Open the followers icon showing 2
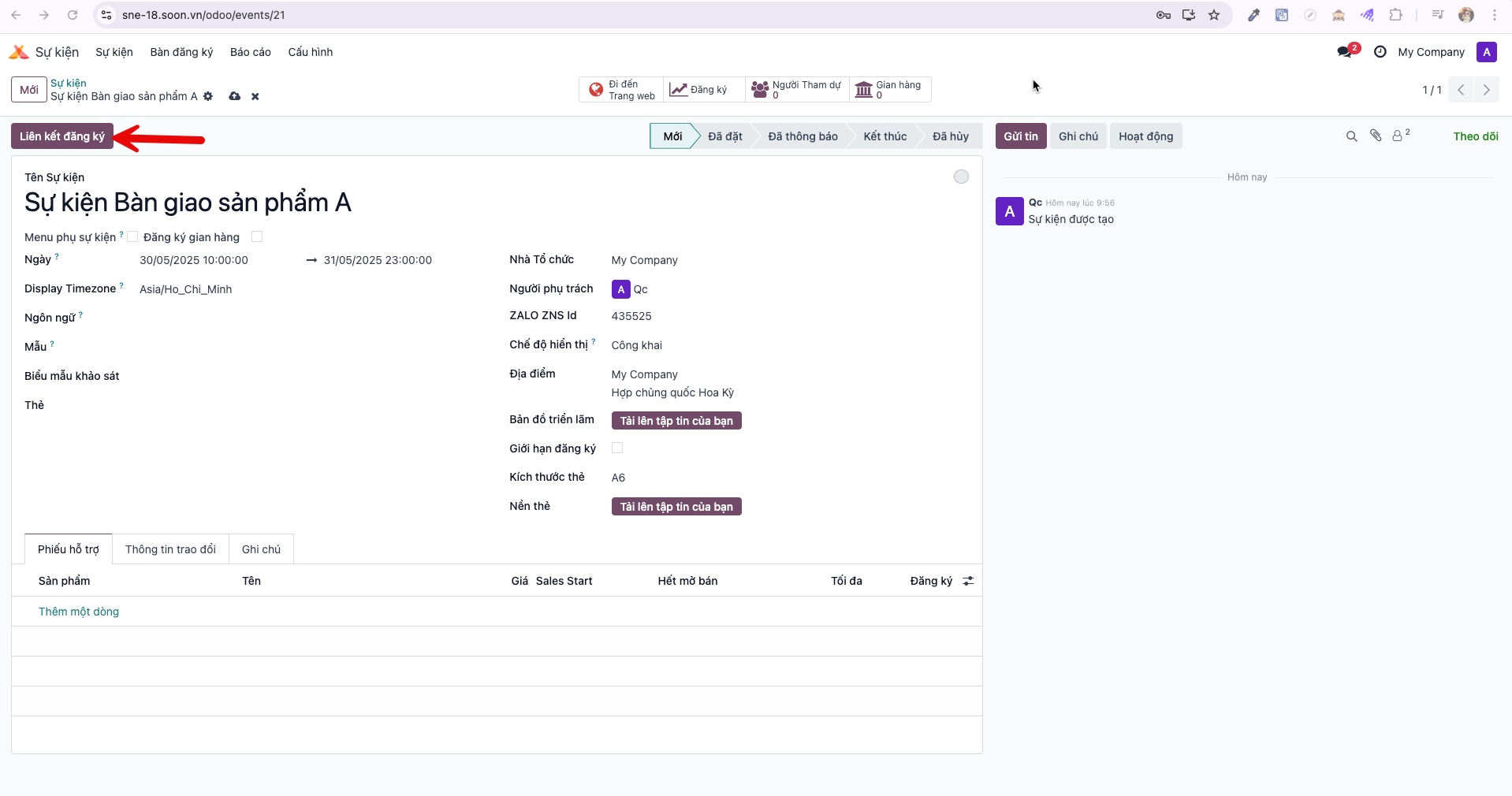Viewport: 1512px width, 796px height. tap(1401, 136)
